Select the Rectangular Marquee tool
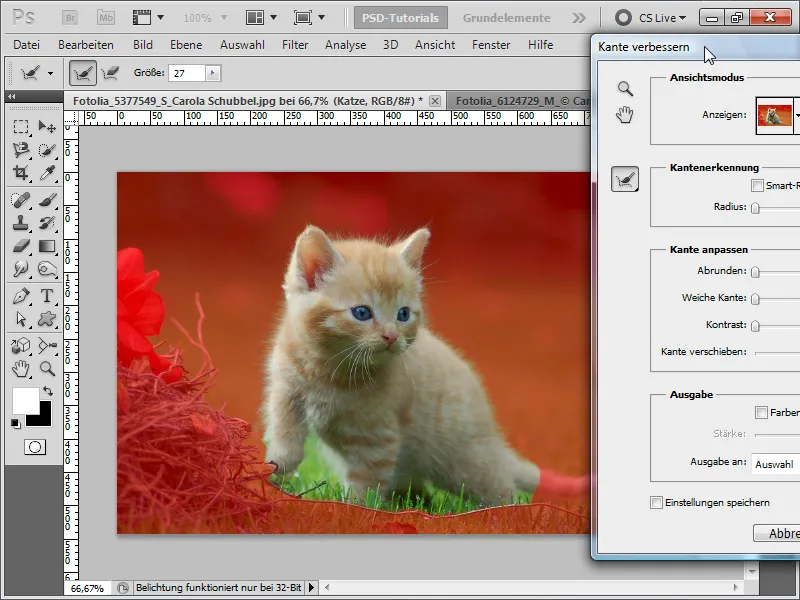Screen dimensions: 800x600 [21, 126]
